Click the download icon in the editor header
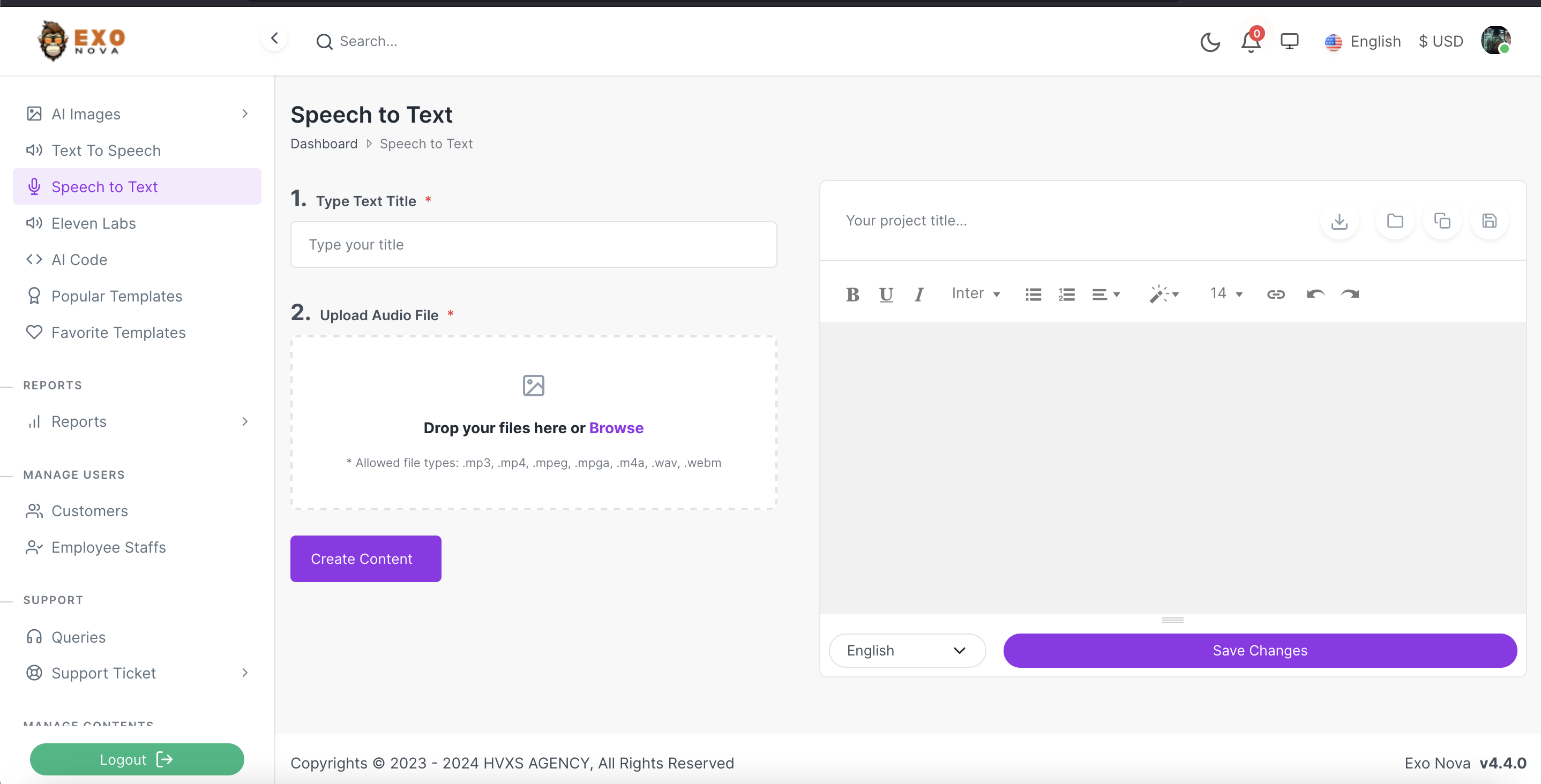 [x=1339, y=221]
